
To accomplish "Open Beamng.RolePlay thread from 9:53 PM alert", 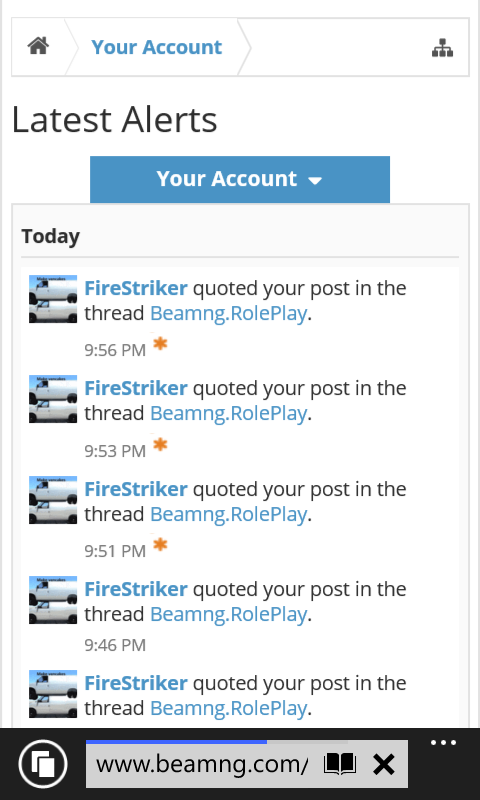I will [229, 413].
